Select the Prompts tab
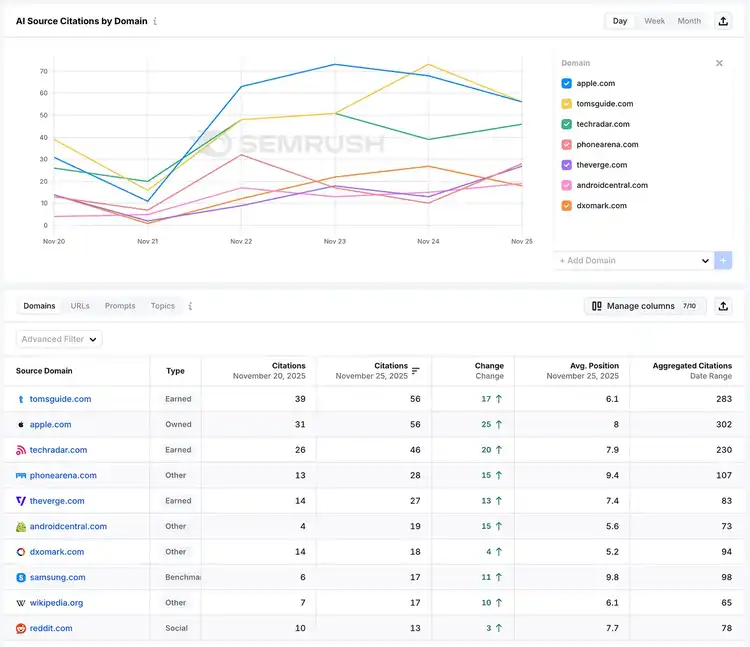Viewport: 750px width, 647px height. (120, 306)
